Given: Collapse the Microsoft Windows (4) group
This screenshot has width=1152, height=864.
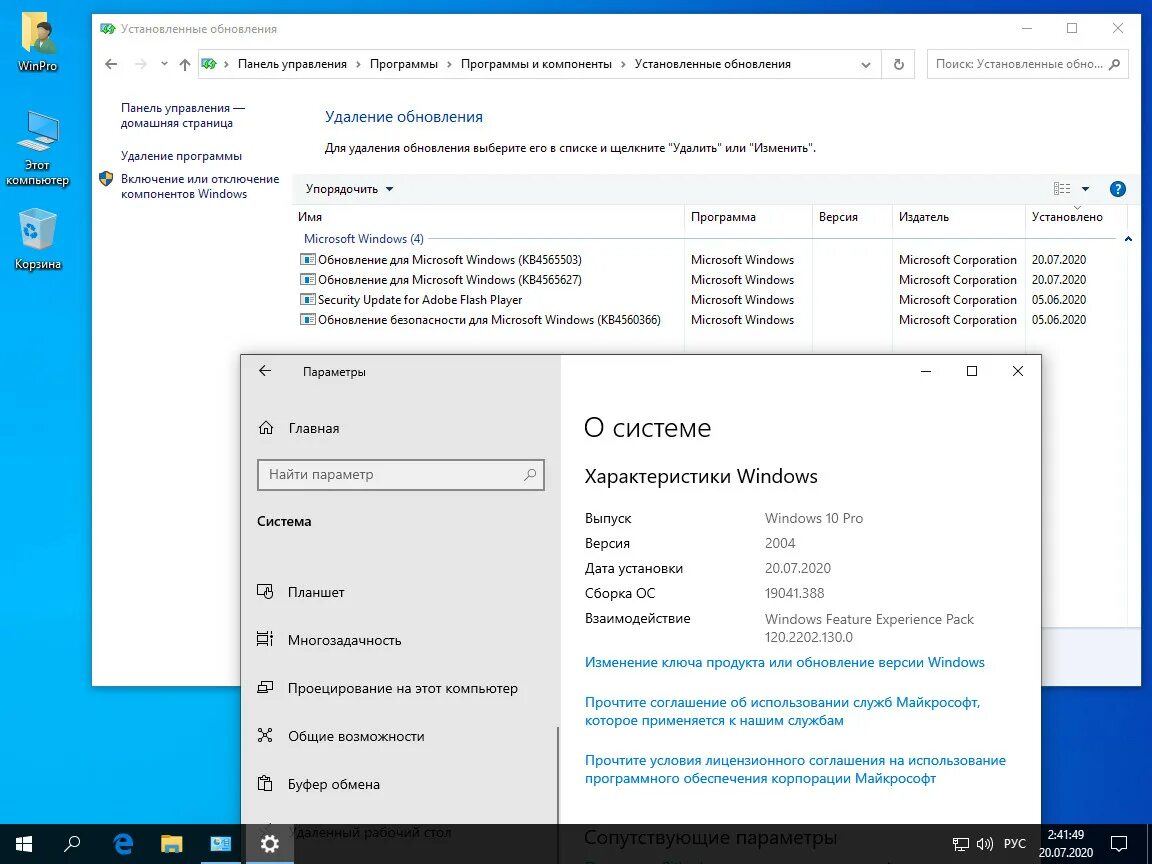Looking at the screenshot, I should pyautogui.click(x=1128, y=239).
